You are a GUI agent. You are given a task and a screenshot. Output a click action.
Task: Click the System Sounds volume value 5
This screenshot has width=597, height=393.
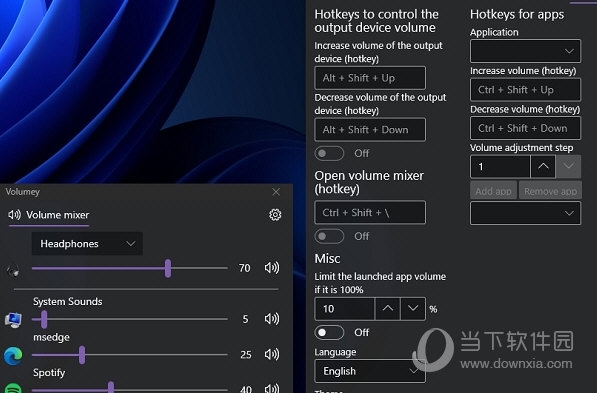[x=246, y=319]
